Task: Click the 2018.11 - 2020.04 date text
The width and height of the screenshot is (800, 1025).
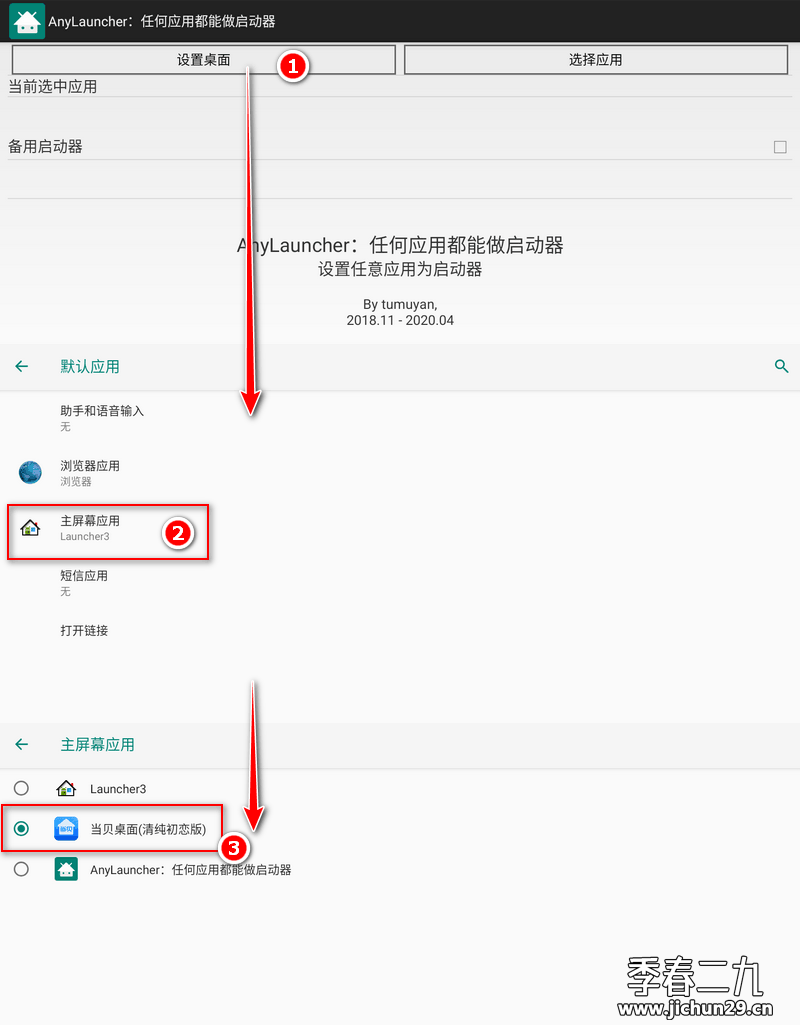Action: point(400,320)
